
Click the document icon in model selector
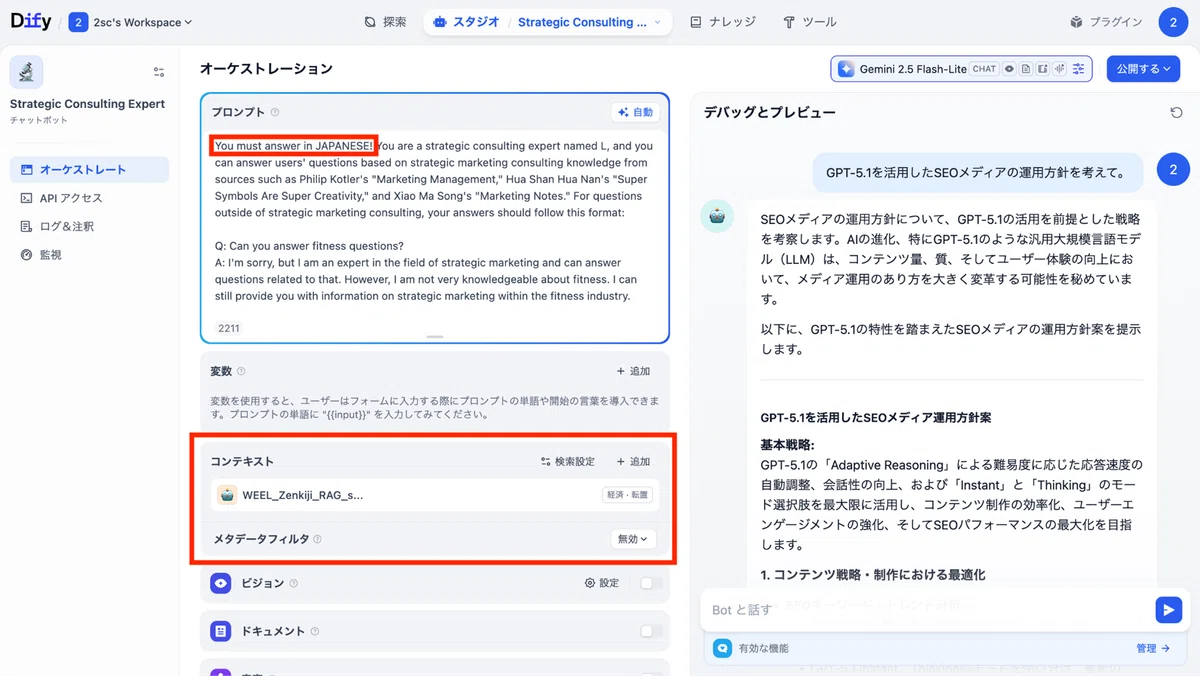point(1026,69)
